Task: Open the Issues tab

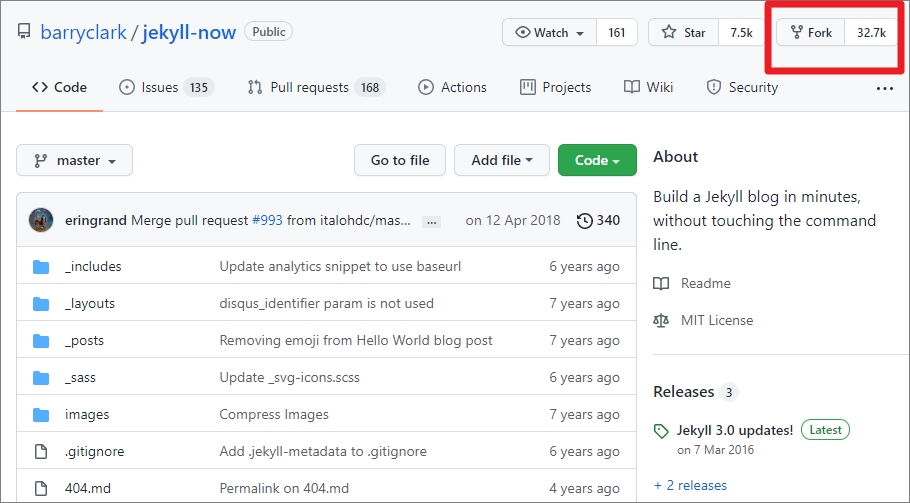Action: pos(167,88)
